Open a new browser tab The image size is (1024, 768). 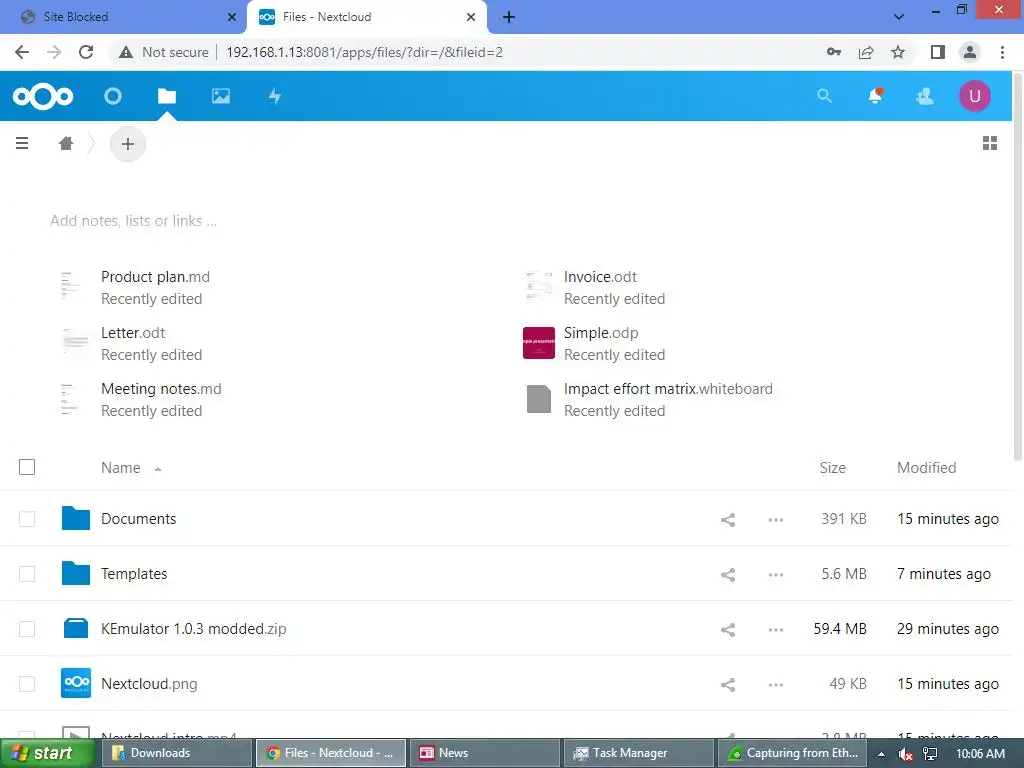click(509, 17)
